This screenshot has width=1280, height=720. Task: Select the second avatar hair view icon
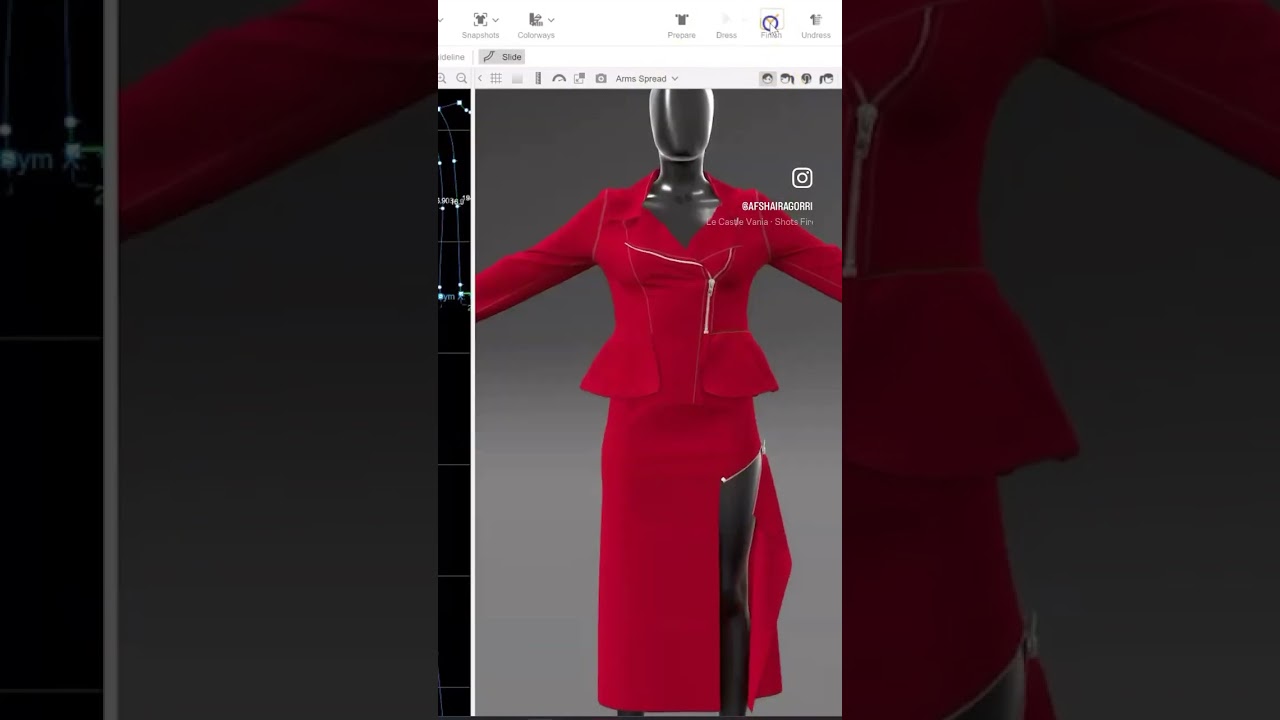[787, 78]
